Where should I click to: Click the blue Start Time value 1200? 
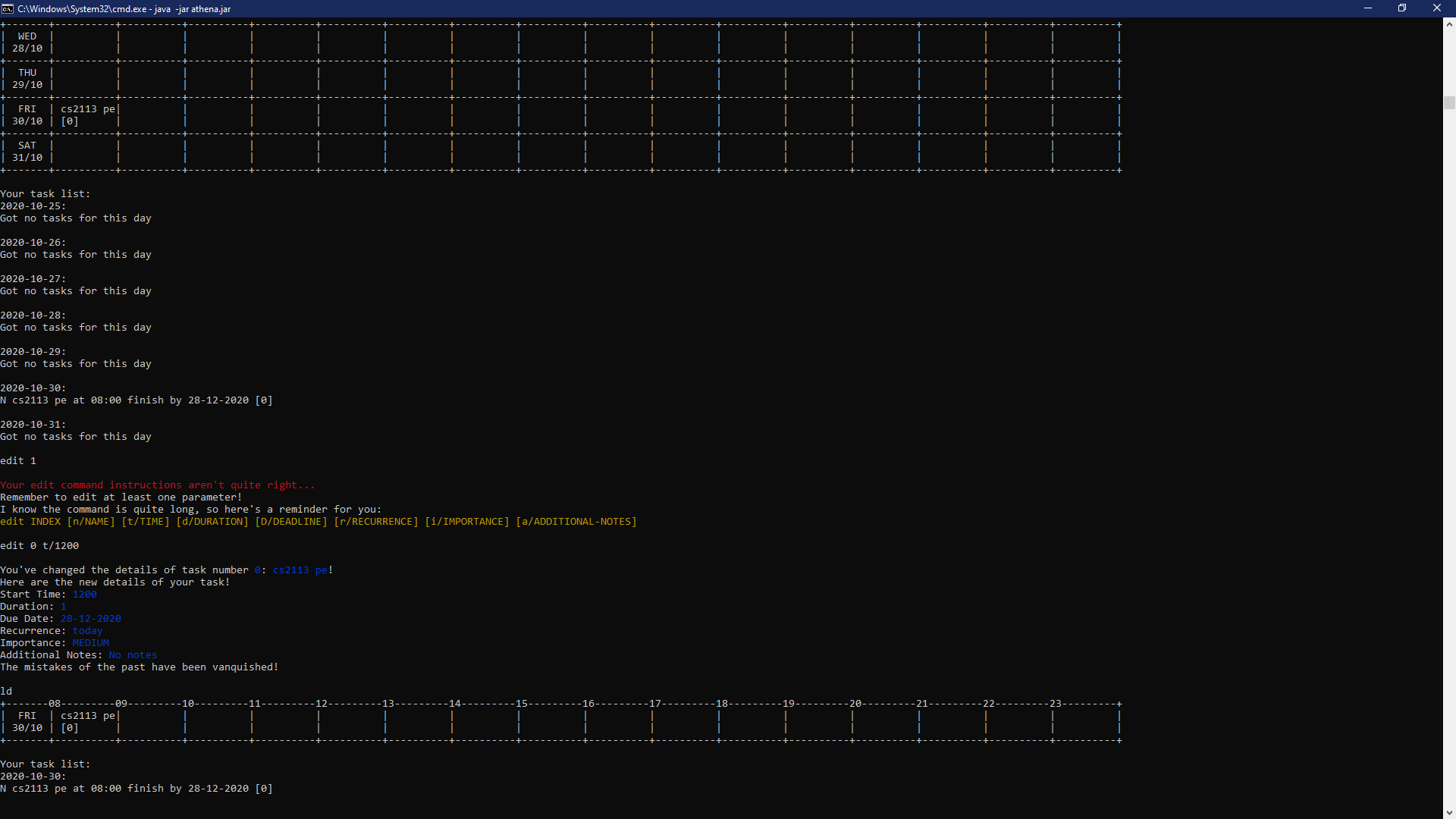[x=84, y=595]
